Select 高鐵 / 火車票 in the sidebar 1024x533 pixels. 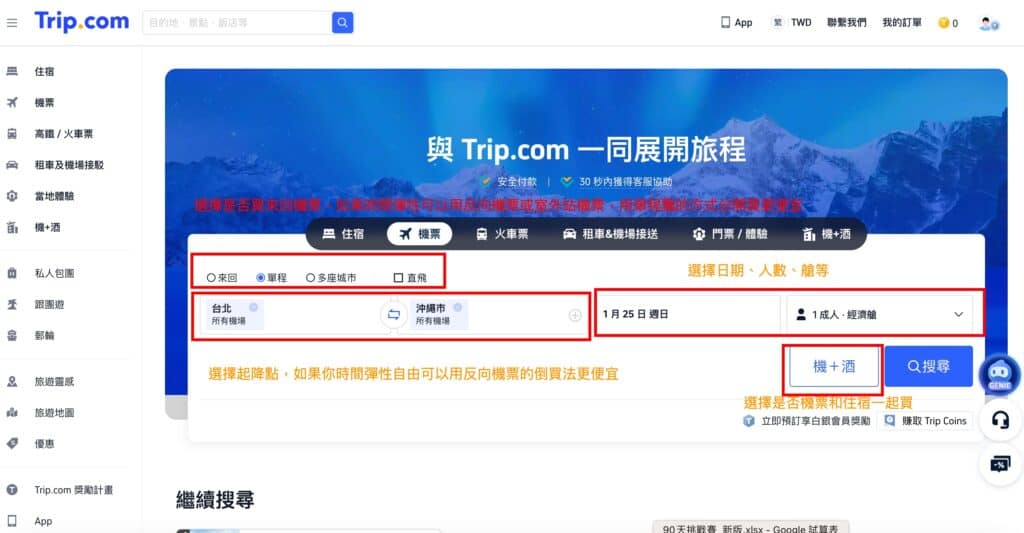65,134
